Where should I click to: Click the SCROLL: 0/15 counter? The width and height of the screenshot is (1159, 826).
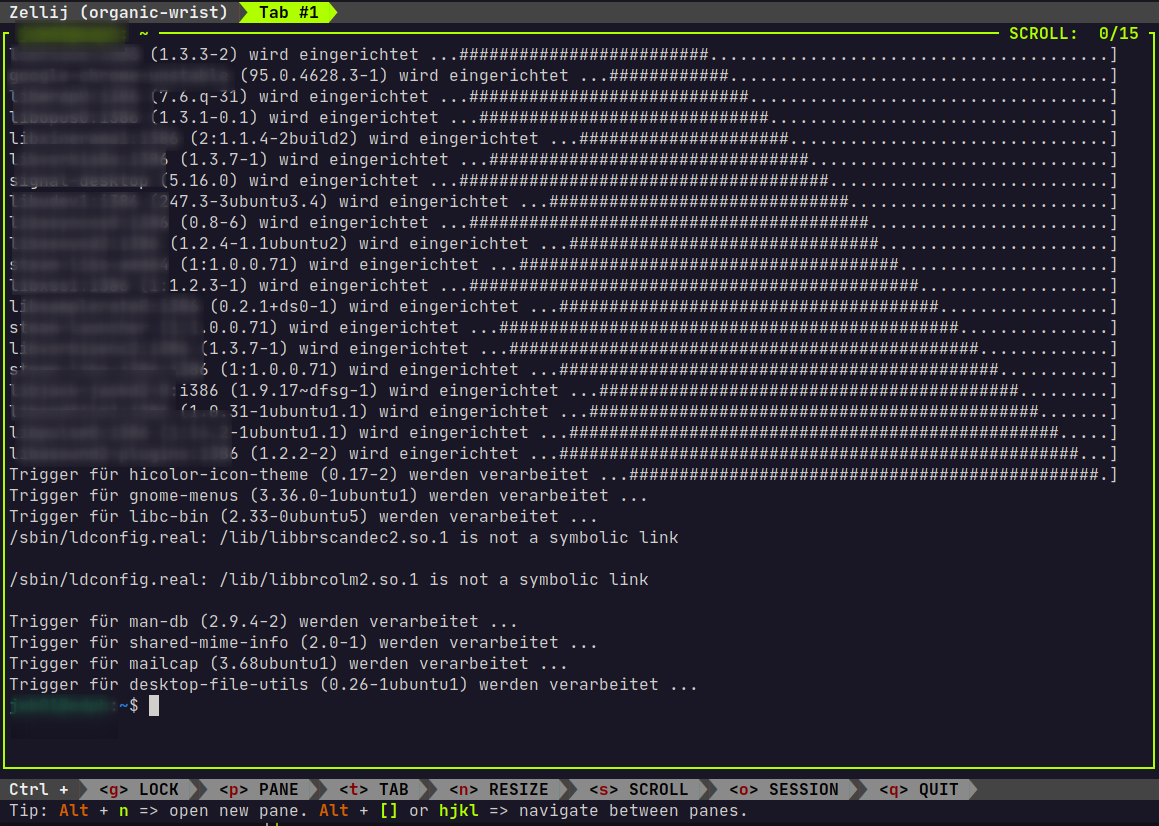click(x=1077, y=33)
